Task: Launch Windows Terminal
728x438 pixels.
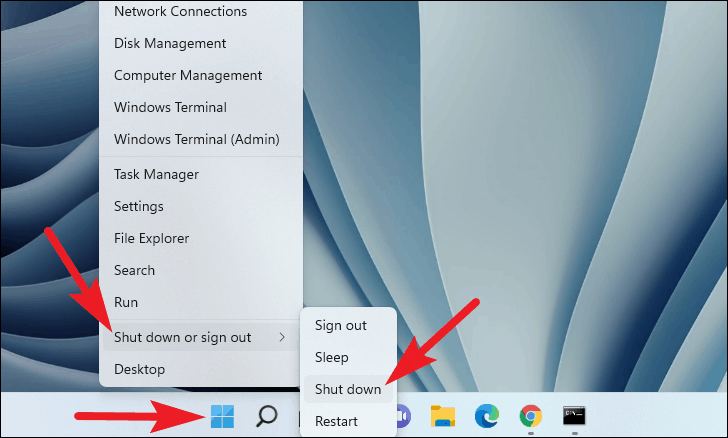Action: 201,107
